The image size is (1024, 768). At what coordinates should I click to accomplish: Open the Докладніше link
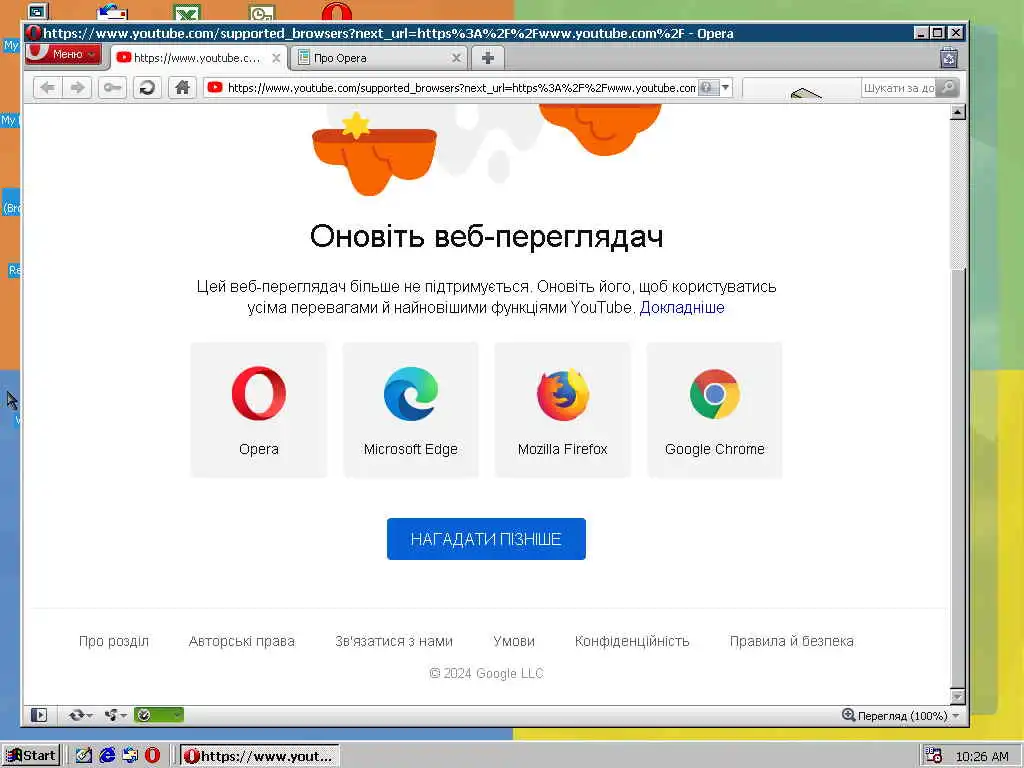pyautogui.click(x=682, y=308)
